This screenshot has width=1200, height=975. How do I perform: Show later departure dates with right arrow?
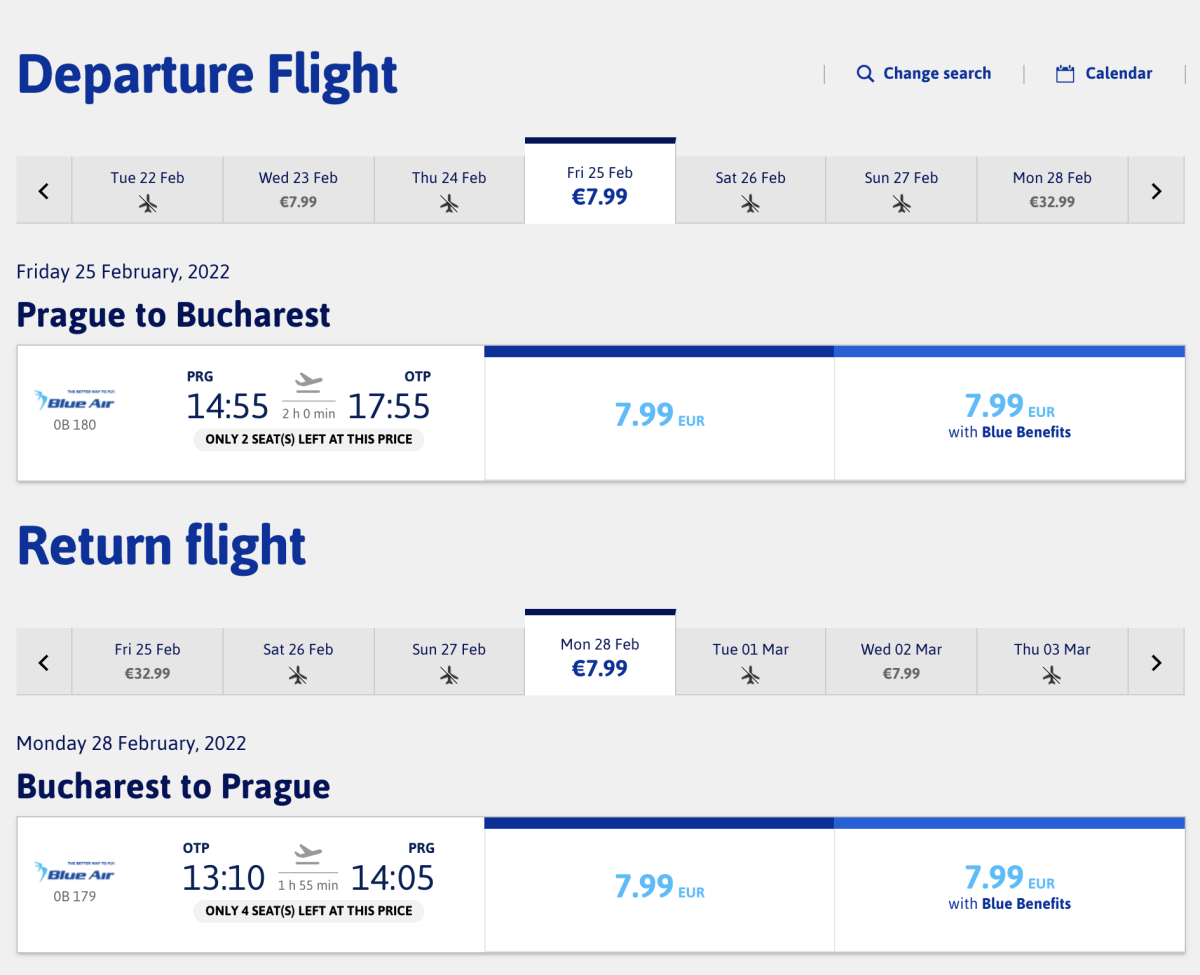coord(1156,190)
